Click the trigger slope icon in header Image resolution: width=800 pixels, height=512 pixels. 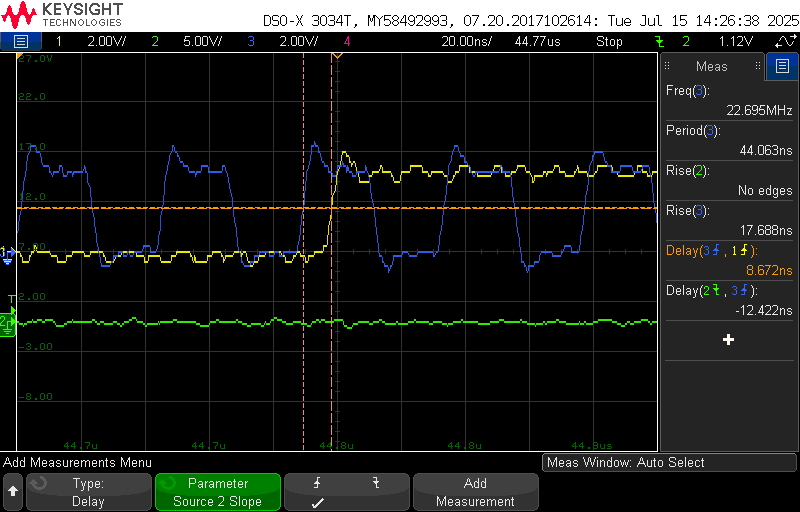660,41
